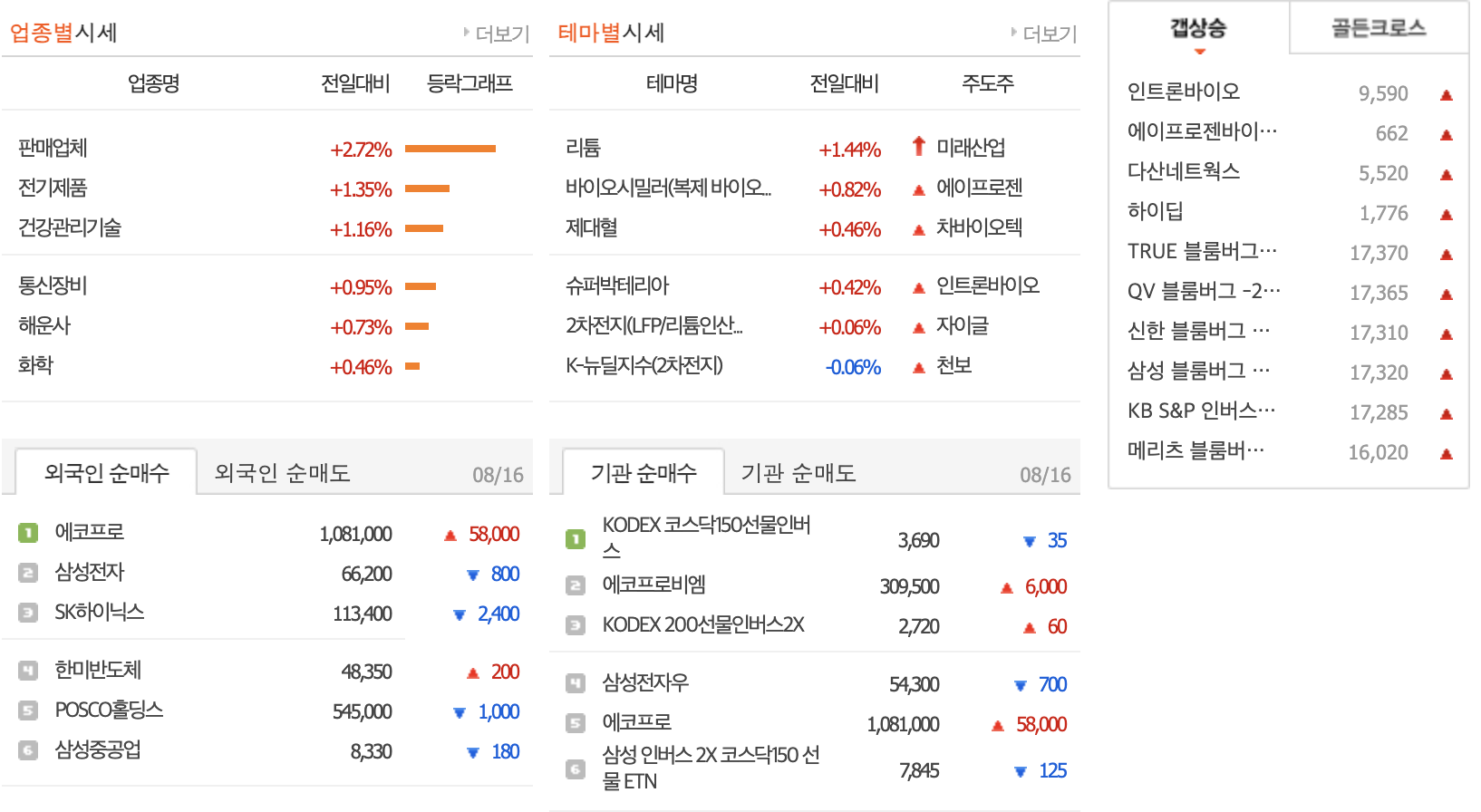The width and height of the screenshot is (1481, 812).
Task: Click rank 2 badge beside 에코프로비엠
Action: point(576,585)
